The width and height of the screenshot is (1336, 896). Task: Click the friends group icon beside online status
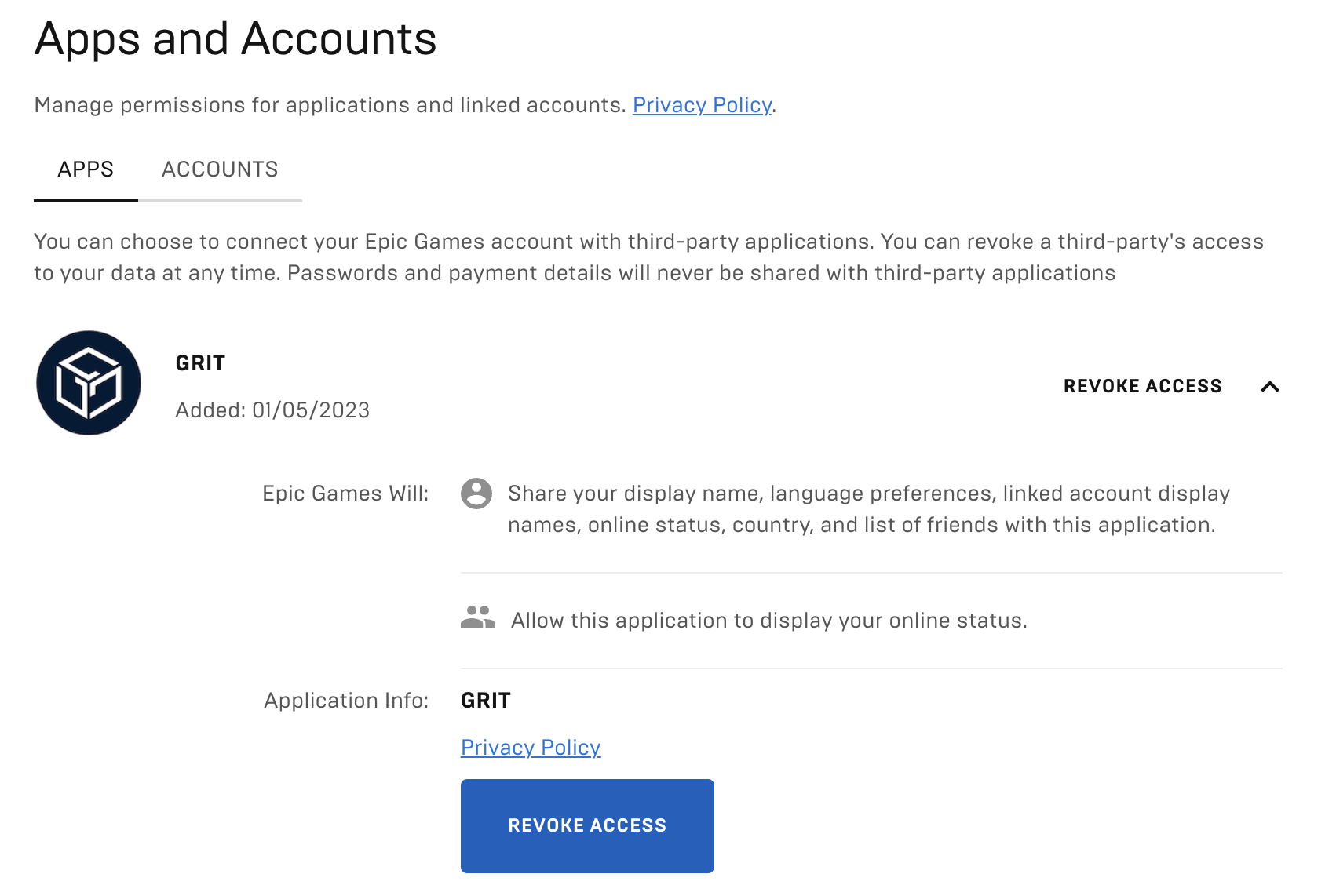(x=478, y=617)
